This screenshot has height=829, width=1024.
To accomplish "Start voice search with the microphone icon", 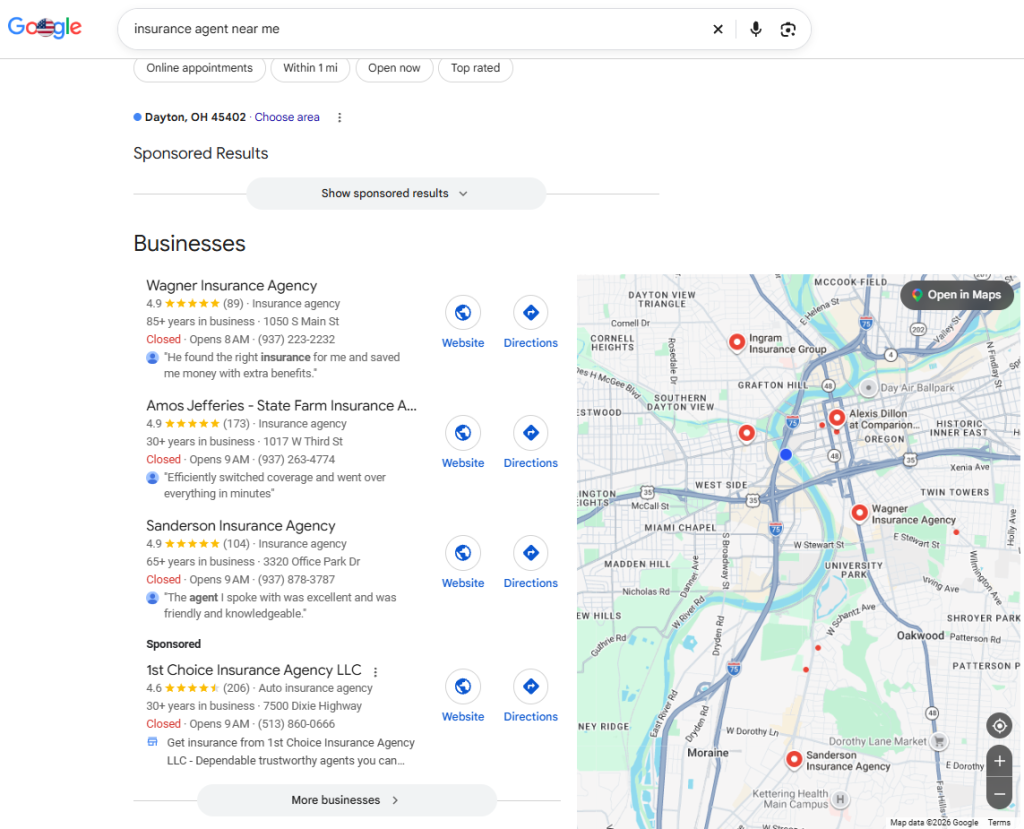I will (x=756, y=29).
